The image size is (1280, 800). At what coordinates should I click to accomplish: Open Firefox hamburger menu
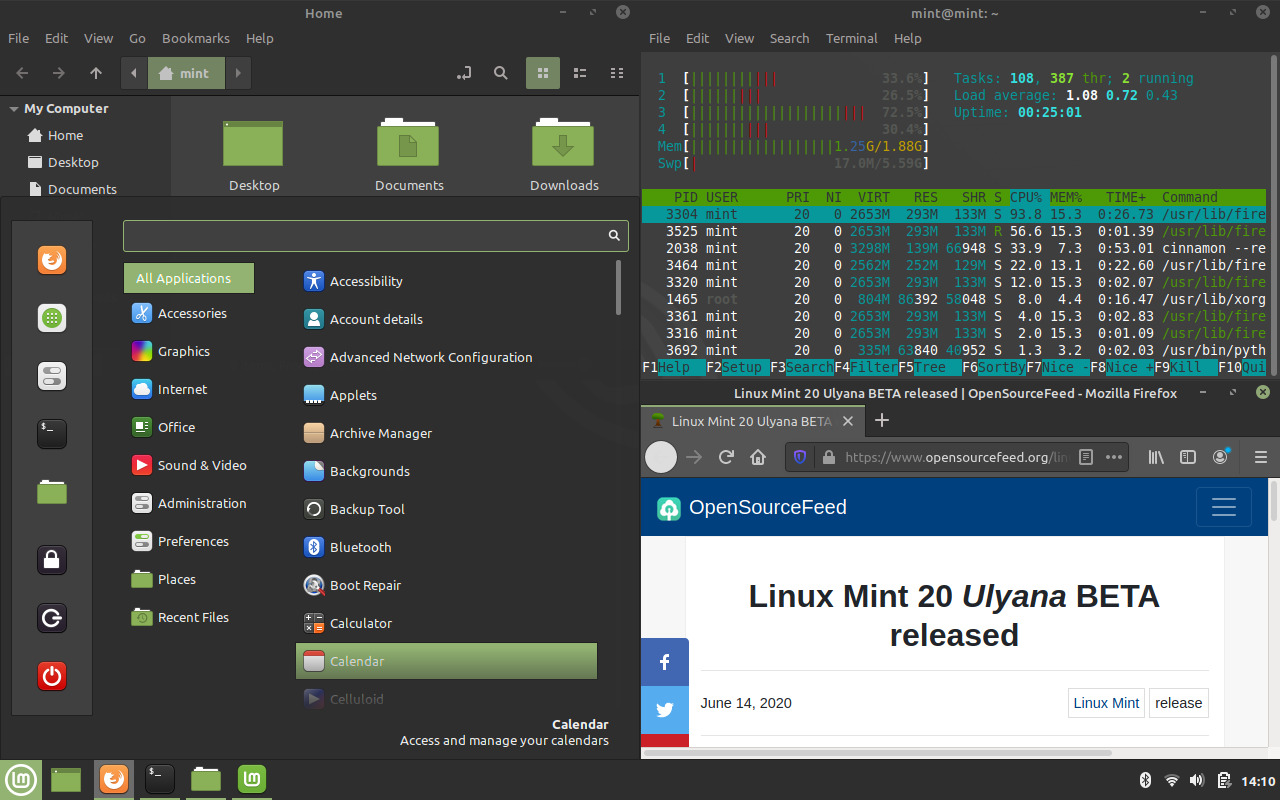1260,457
